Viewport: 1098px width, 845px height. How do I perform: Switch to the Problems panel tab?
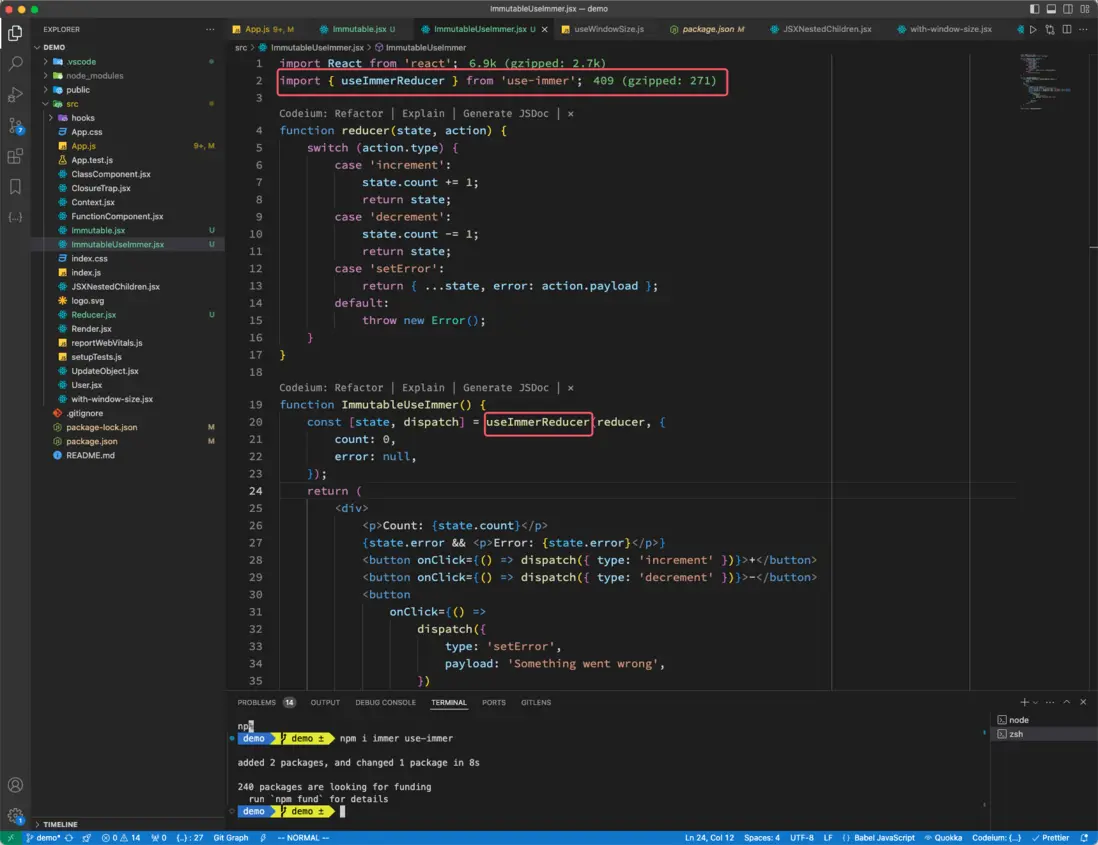tap(256, 703)
